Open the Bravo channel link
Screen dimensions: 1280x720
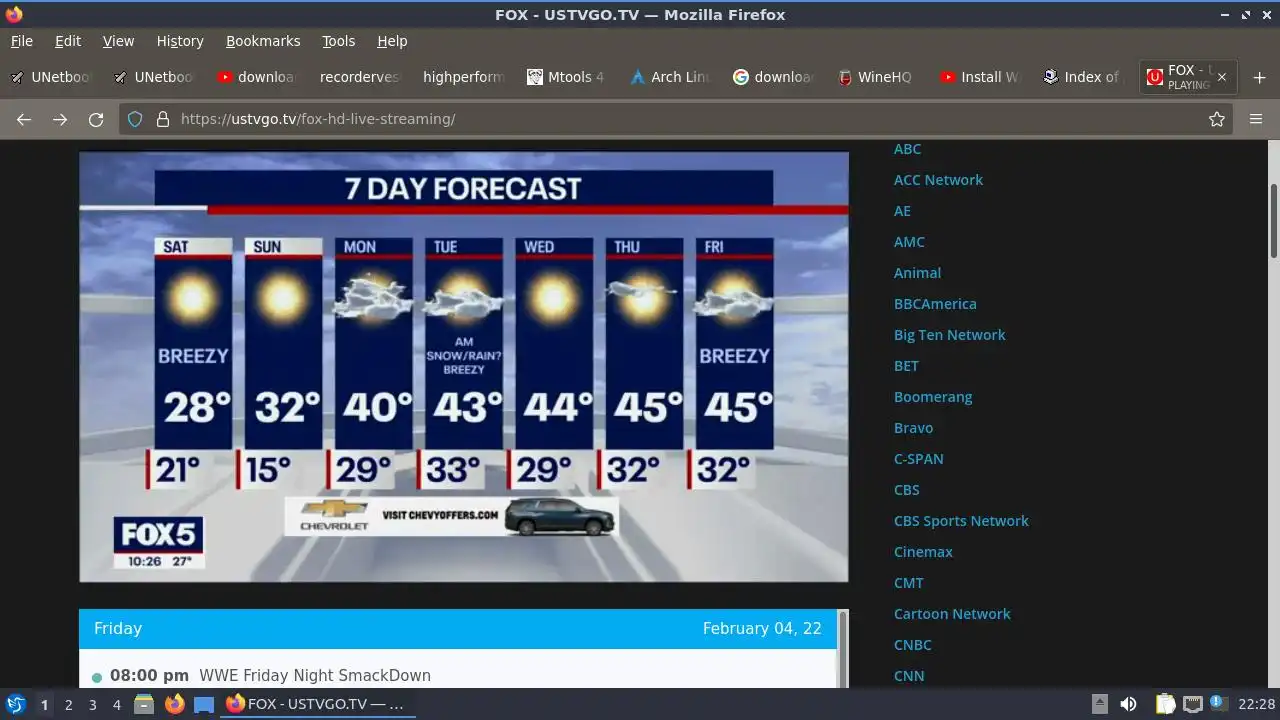pyautogui.click(x=913, y=428)
